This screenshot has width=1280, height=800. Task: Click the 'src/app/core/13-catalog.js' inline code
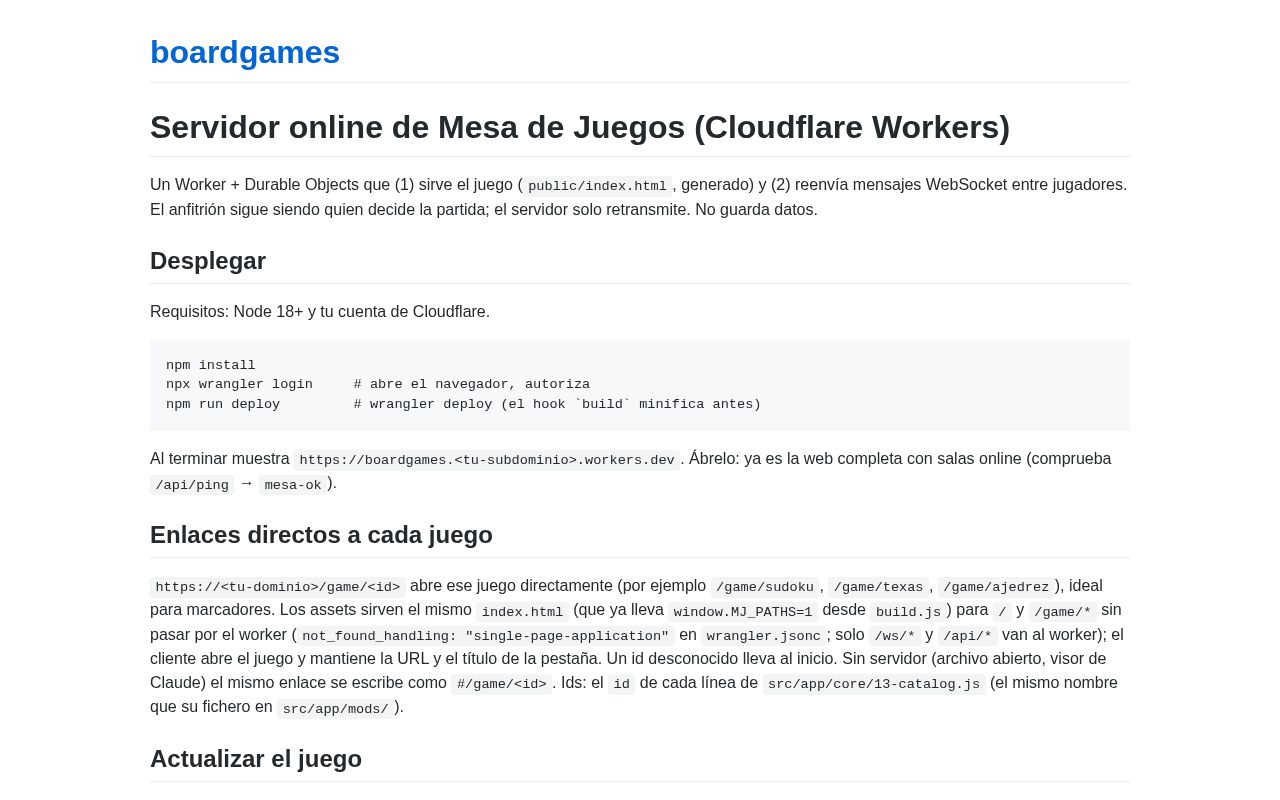pyautogui.click(x=874, y=684)
